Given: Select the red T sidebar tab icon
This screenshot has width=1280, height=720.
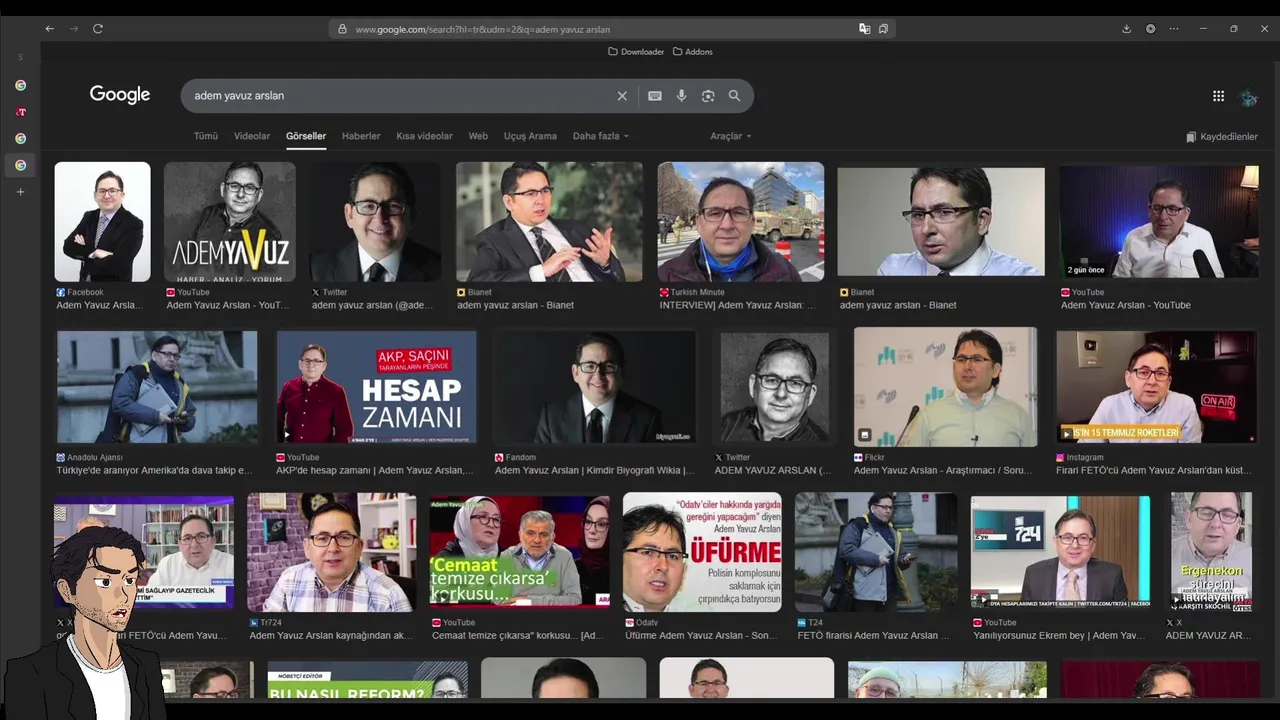Looking at the screenshot, I should (20, 112).
